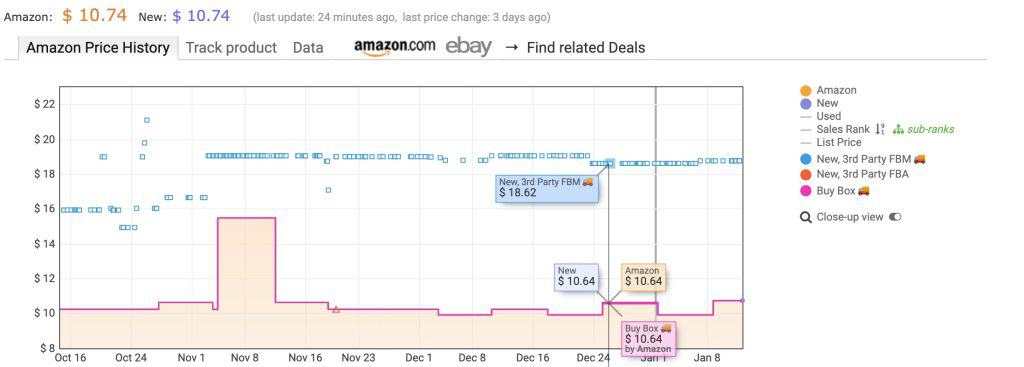The width and height of the screenshot is (1024, 367).
Task: Open the Data tab
Action: coord(308,48)
